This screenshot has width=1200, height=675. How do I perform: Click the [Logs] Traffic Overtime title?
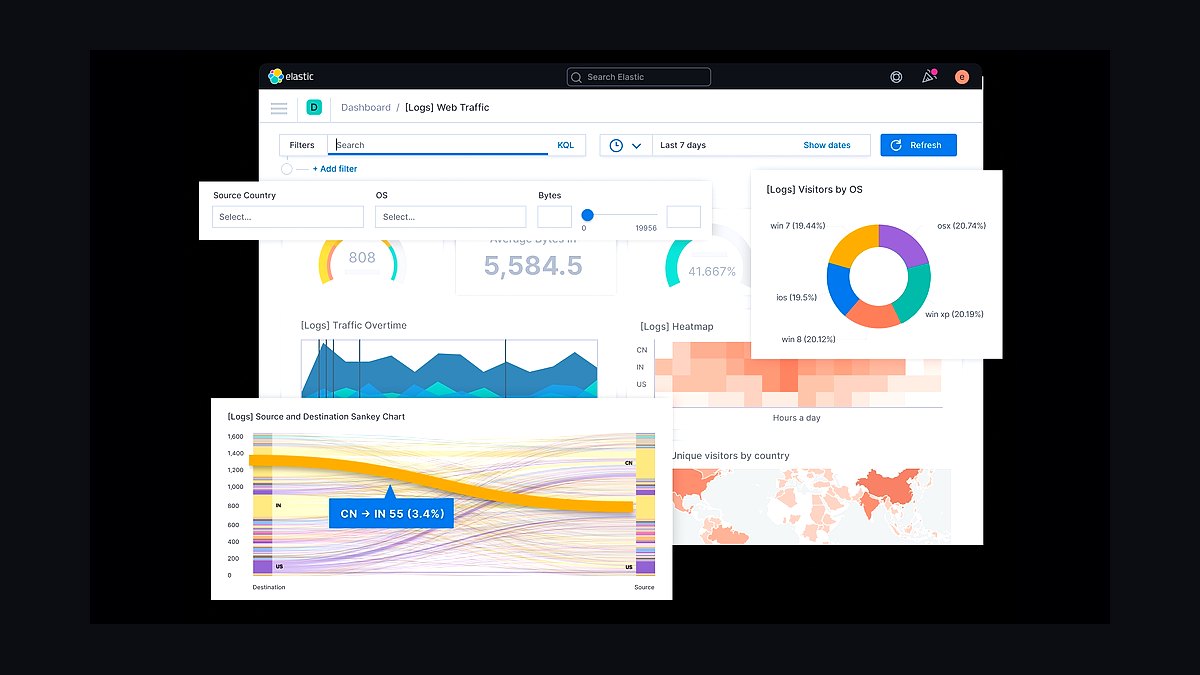tap(354, 325)
